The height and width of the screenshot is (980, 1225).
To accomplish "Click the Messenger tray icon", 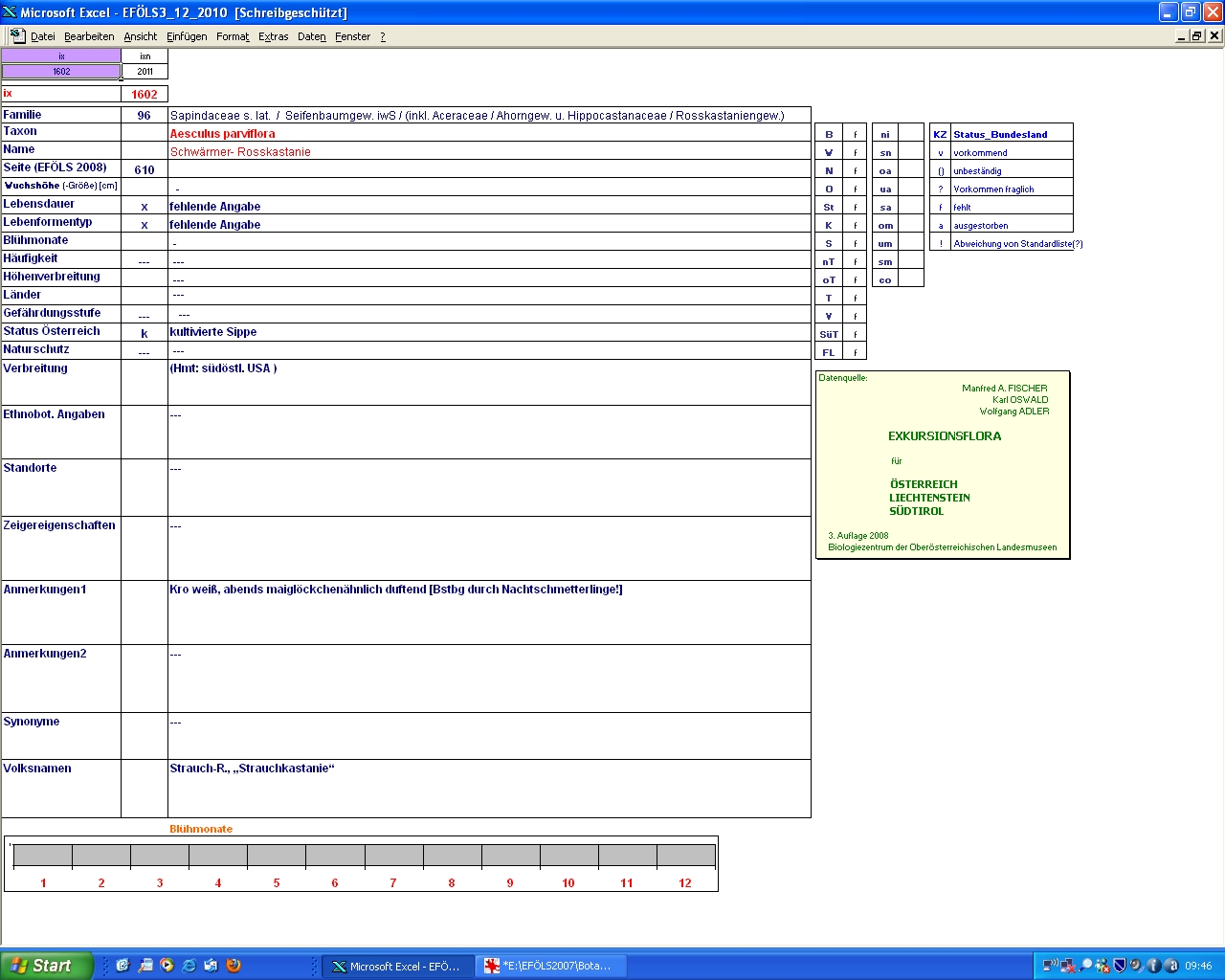I will [x=1102, y=966].
